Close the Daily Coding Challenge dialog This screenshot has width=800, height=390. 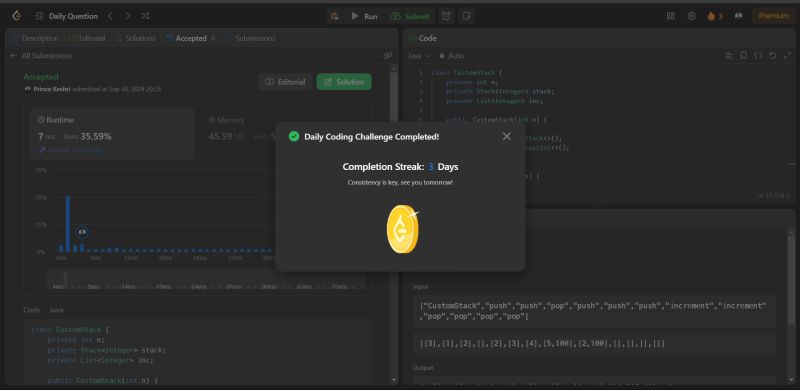click(x=507, y=136)
